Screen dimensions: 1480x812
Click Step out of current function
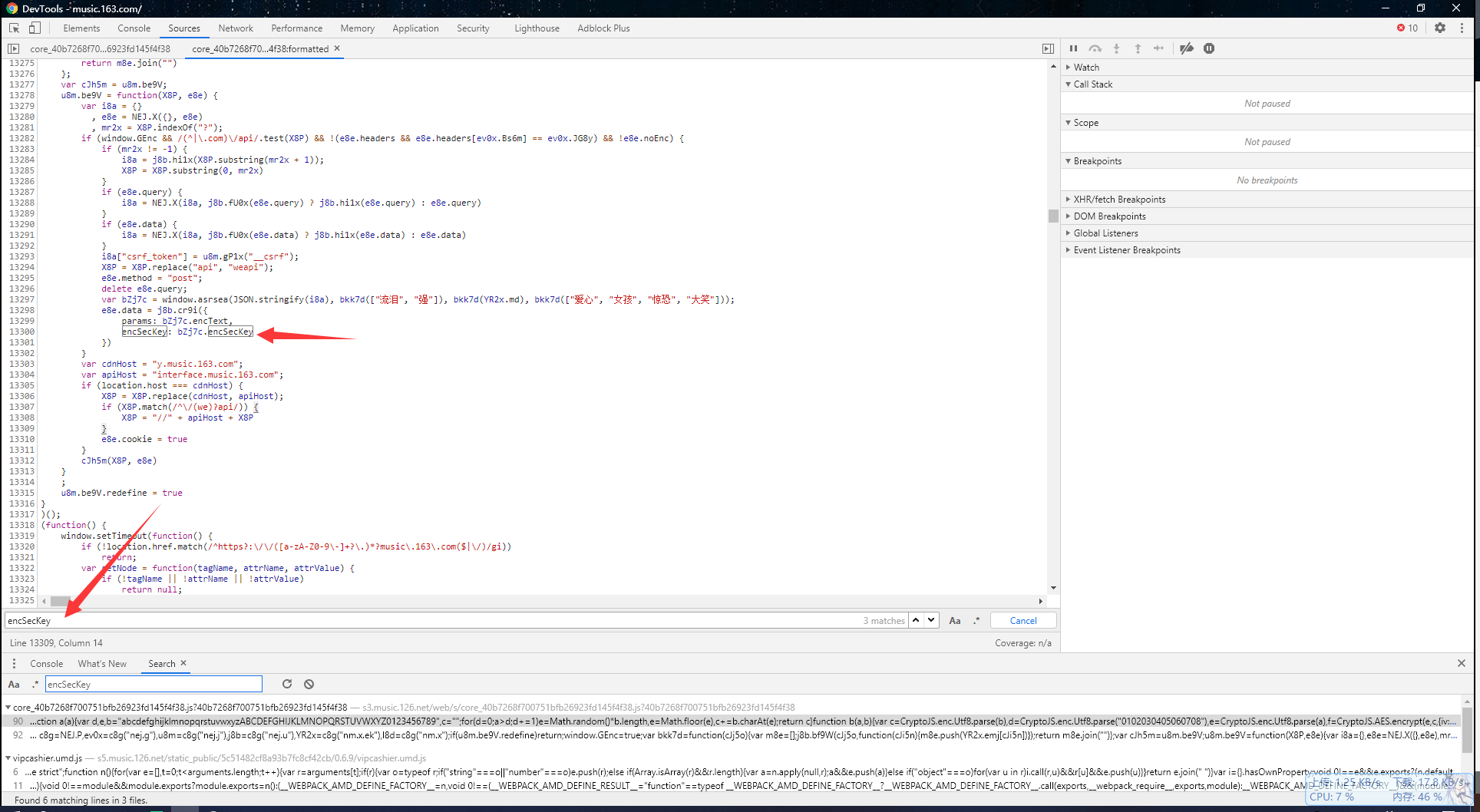[1138, 48]
